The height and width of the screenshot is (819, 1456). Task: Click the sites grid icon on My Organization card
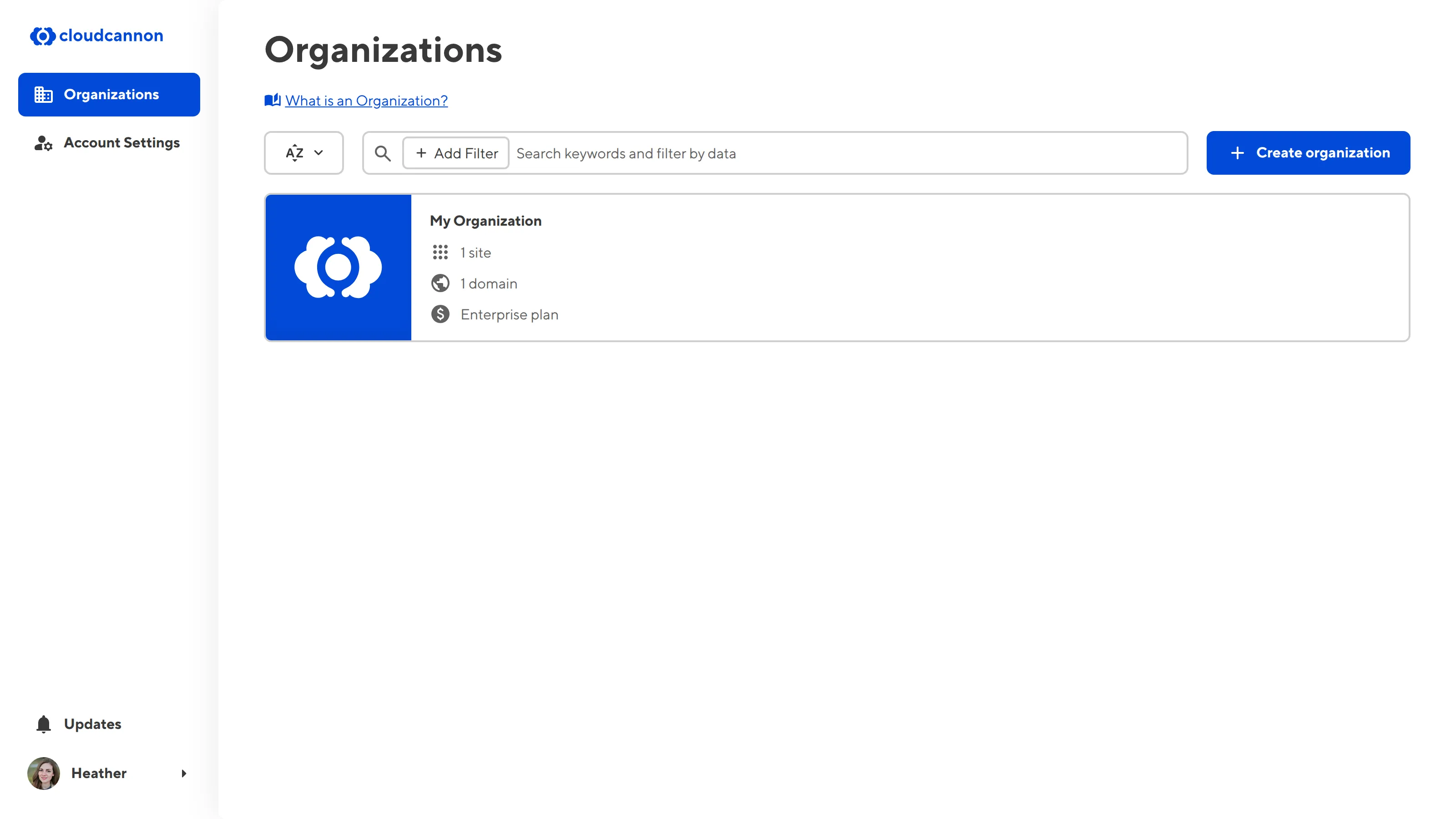click(x=441, y=253)
